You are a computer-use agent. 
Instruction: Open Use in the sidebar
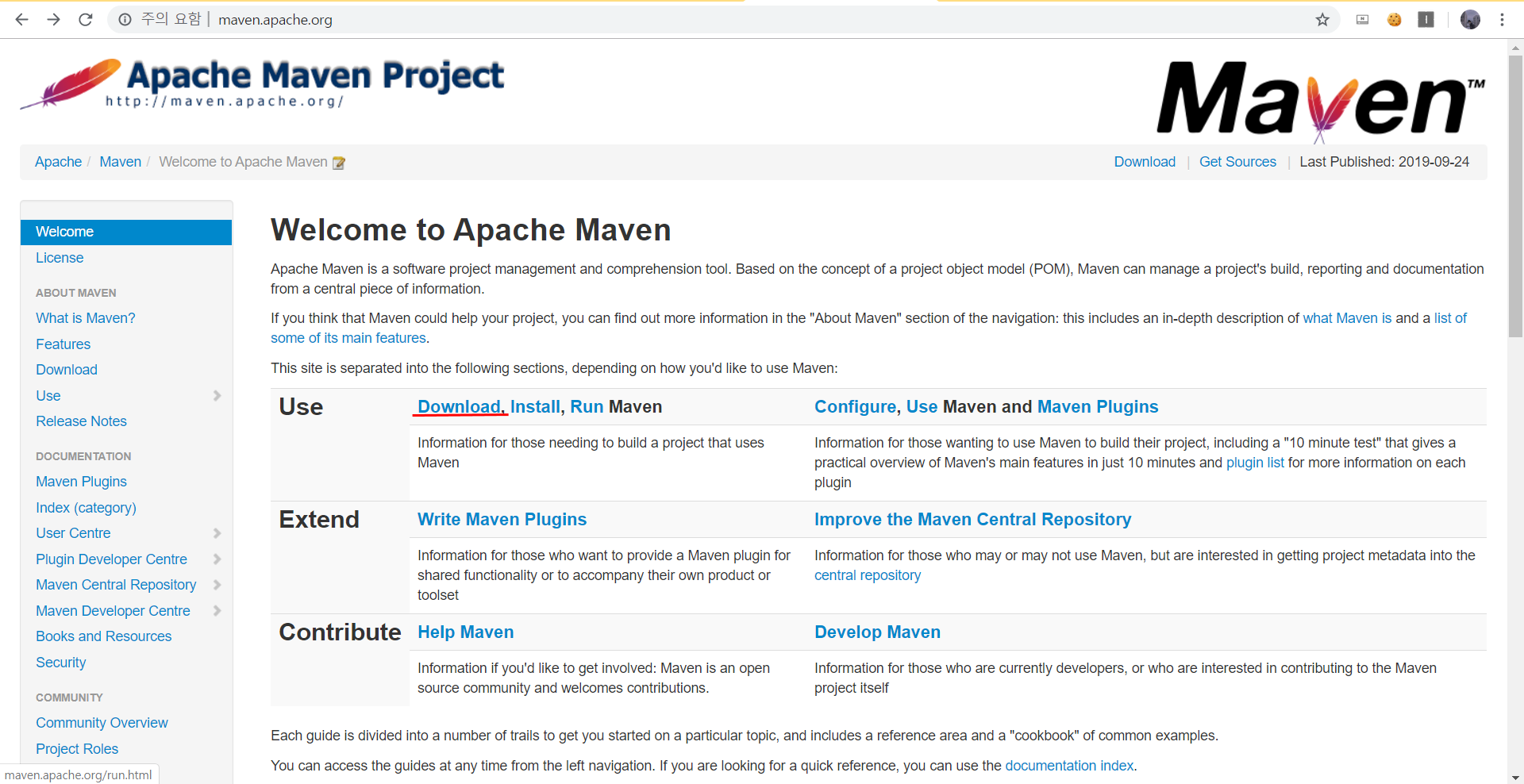(x=48, y=396)
